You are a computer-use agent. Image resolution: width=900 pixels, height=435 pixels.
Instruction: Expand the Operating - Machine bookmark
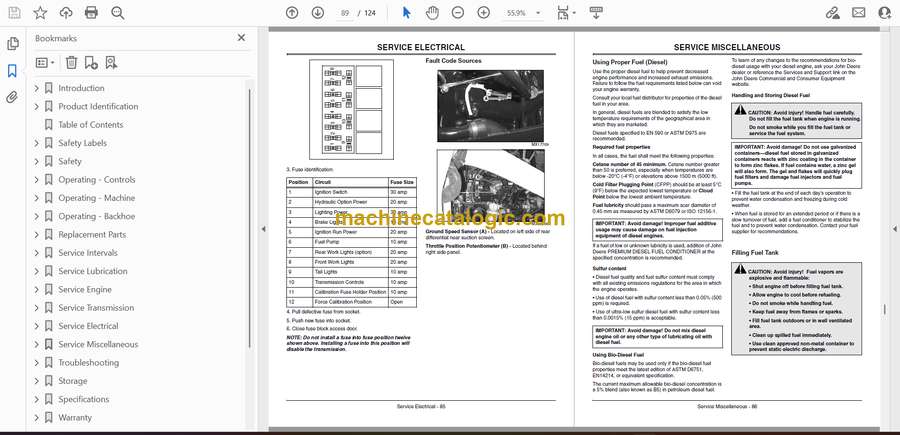click(x=37, y=198)
